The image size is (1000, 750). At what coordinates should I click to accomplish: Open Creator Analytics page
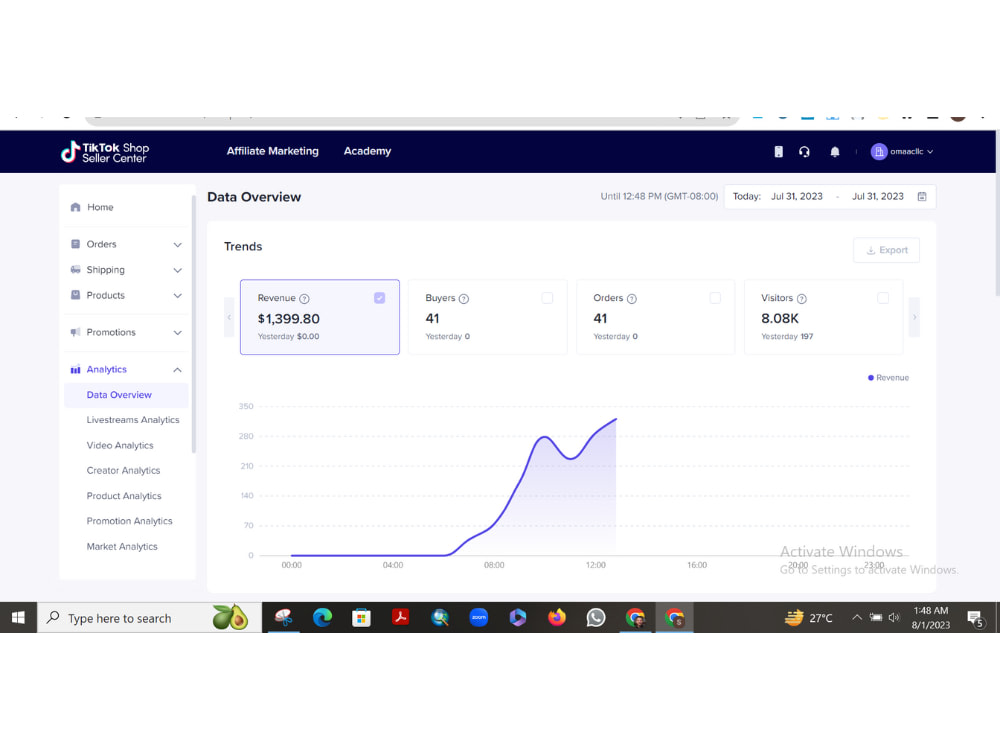123,470
